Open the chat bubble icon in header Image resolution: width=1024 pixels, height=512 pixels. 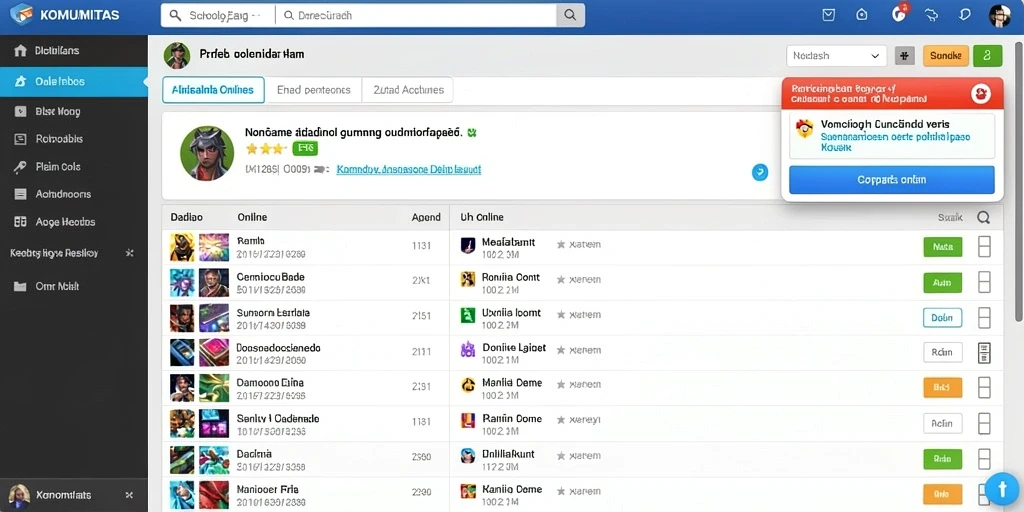point(965,15)
